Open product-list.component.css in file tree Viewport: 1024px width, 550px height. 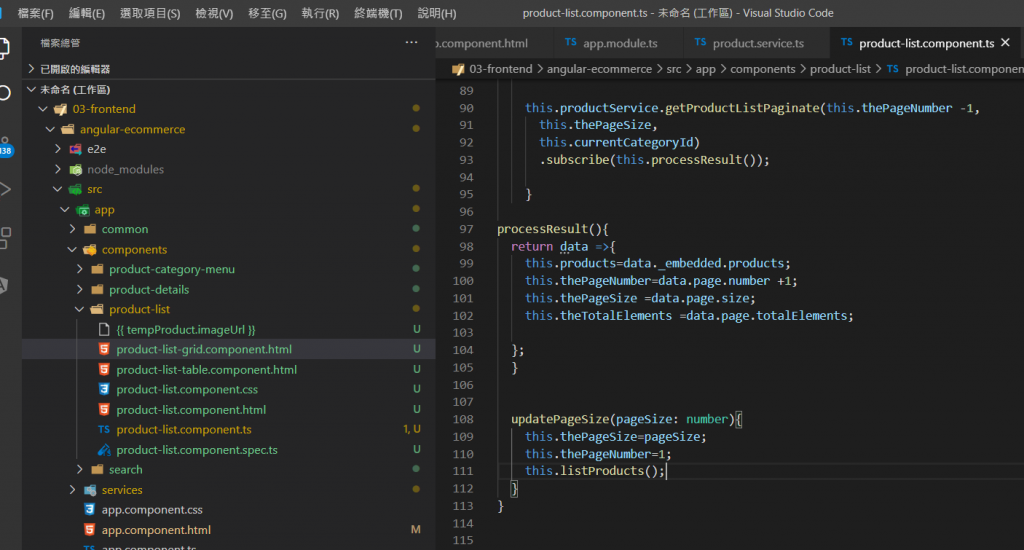(x=186, y=389)
